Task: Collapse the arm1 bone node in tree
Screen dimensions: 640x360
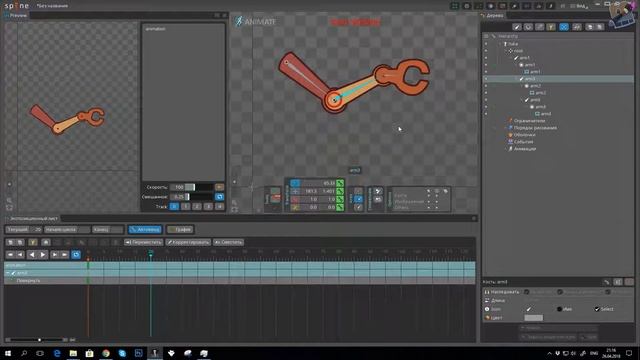Action: pos(511,58)
